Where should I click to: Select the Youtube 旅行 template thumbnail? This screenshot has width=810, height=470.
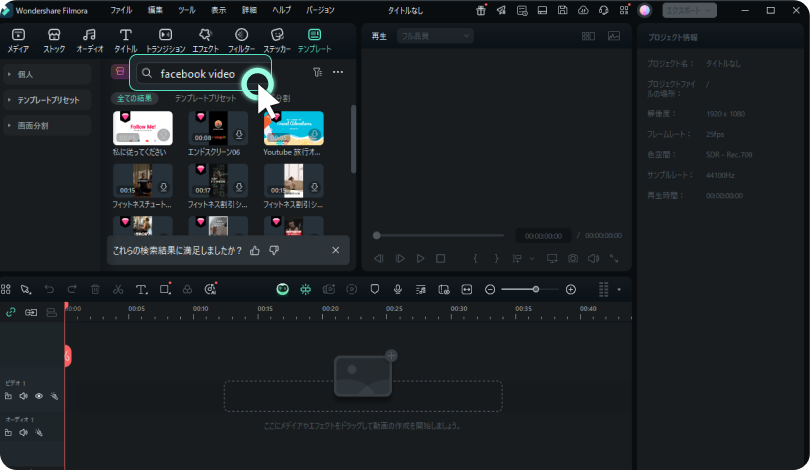coord(293,128)
